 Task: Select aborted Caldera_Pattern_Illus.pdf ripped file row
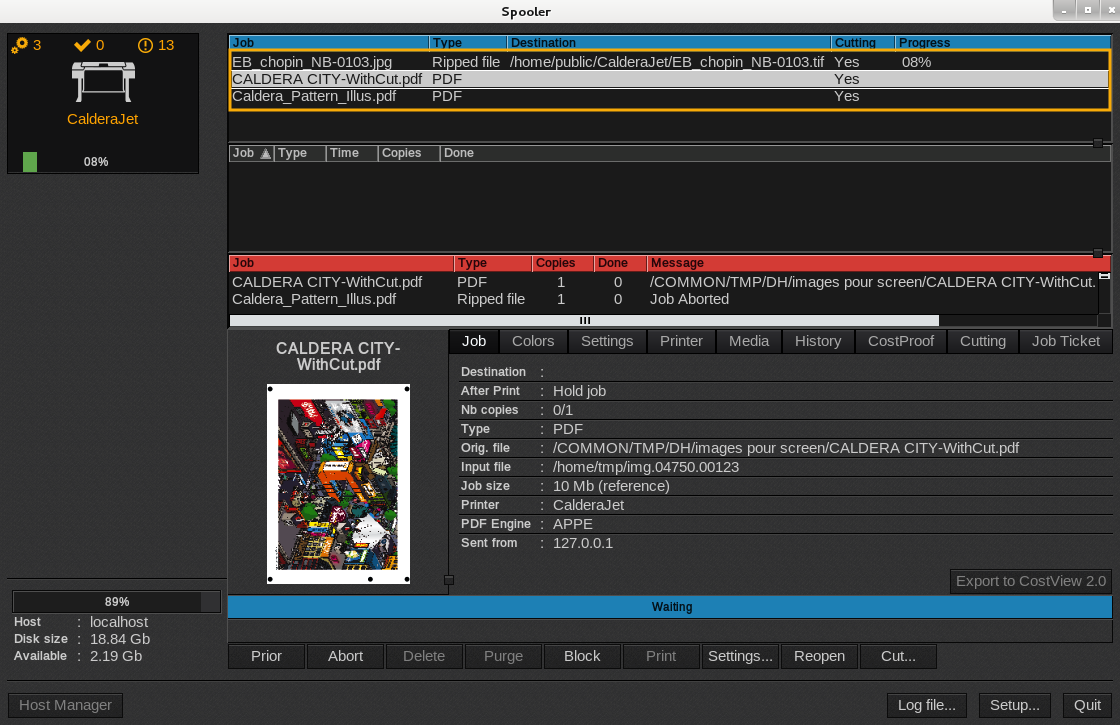[x=314, y=299]
